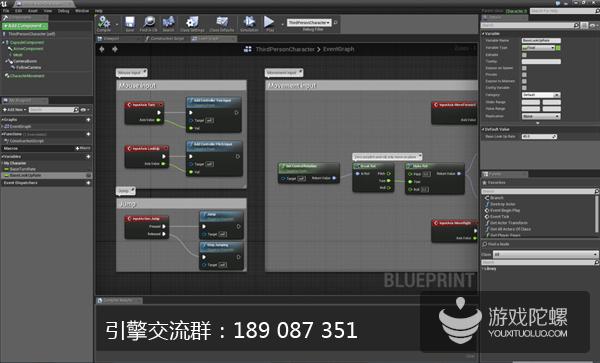The image size is (600, 363).
Task: Open the Replication dropdown
Action: pos(541,116)
